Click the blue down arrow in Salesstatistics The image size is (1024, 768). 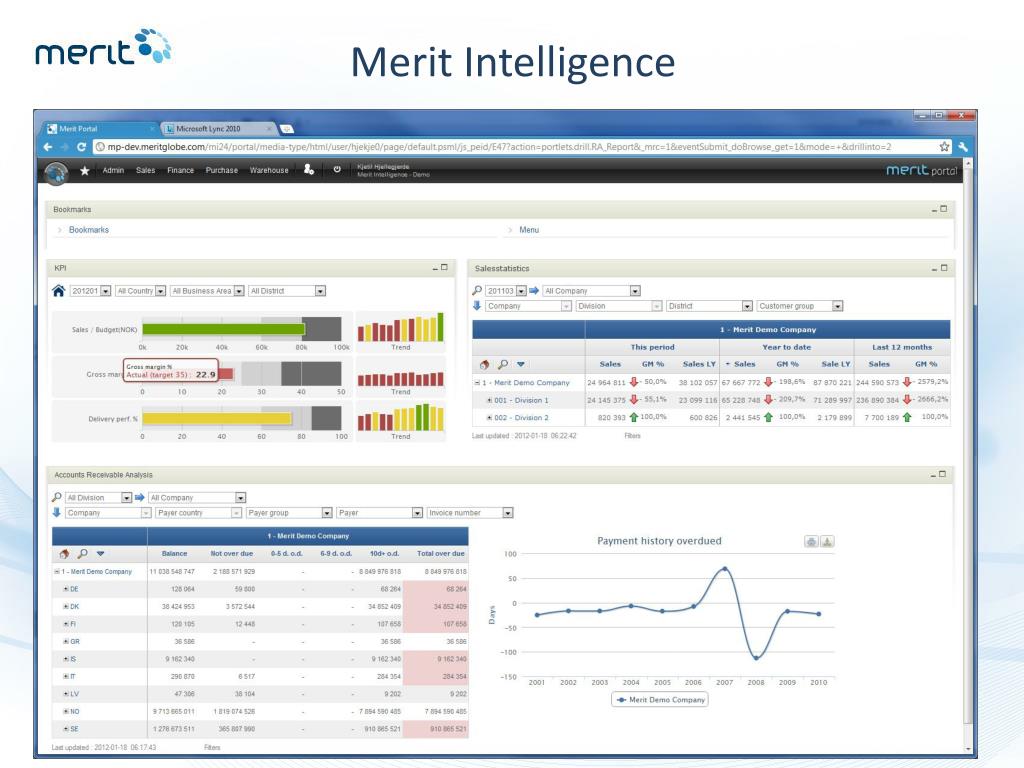click(477, 306)
